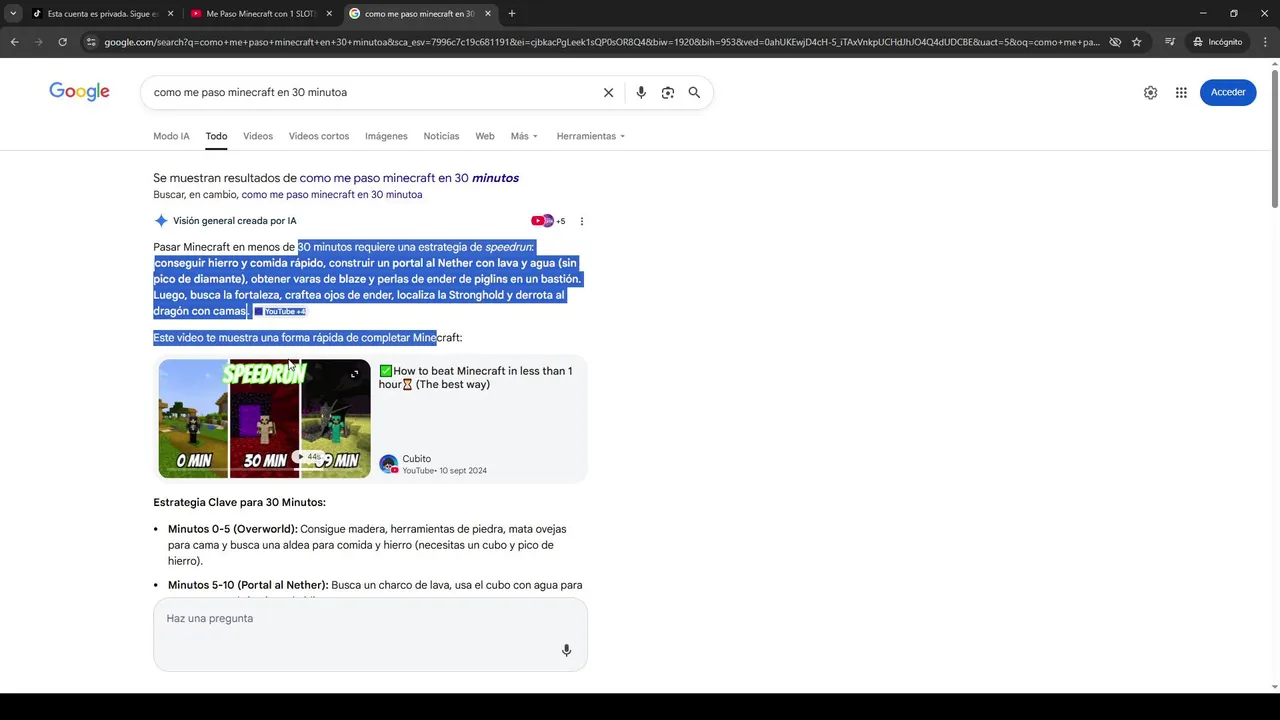Open Google apps grid
The image size is (1280, 720).
point(1181,92)
